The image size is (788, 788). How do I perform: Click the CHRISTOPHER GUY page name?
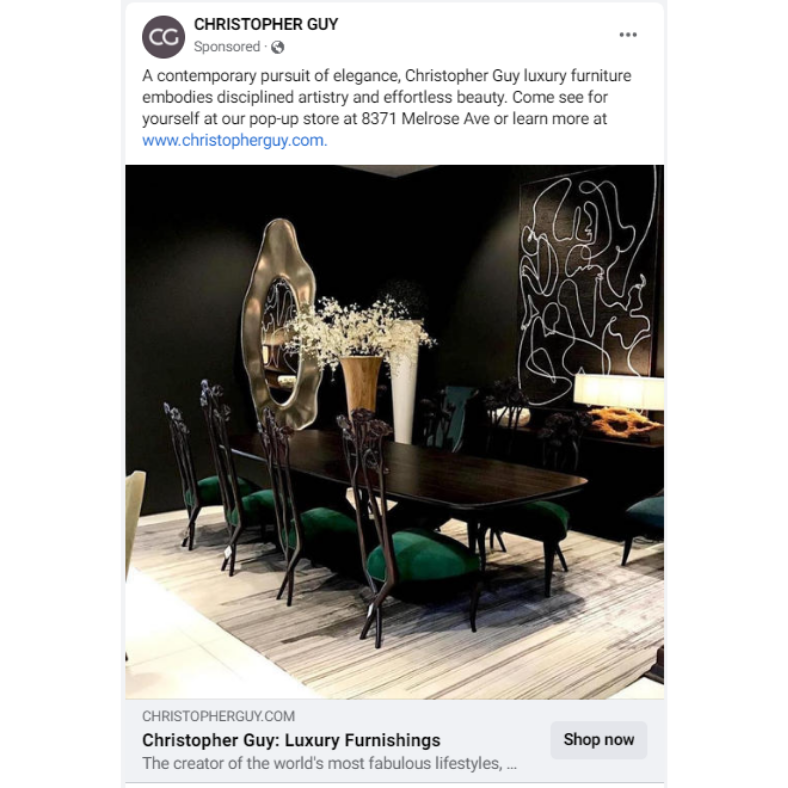coord(266,24)
